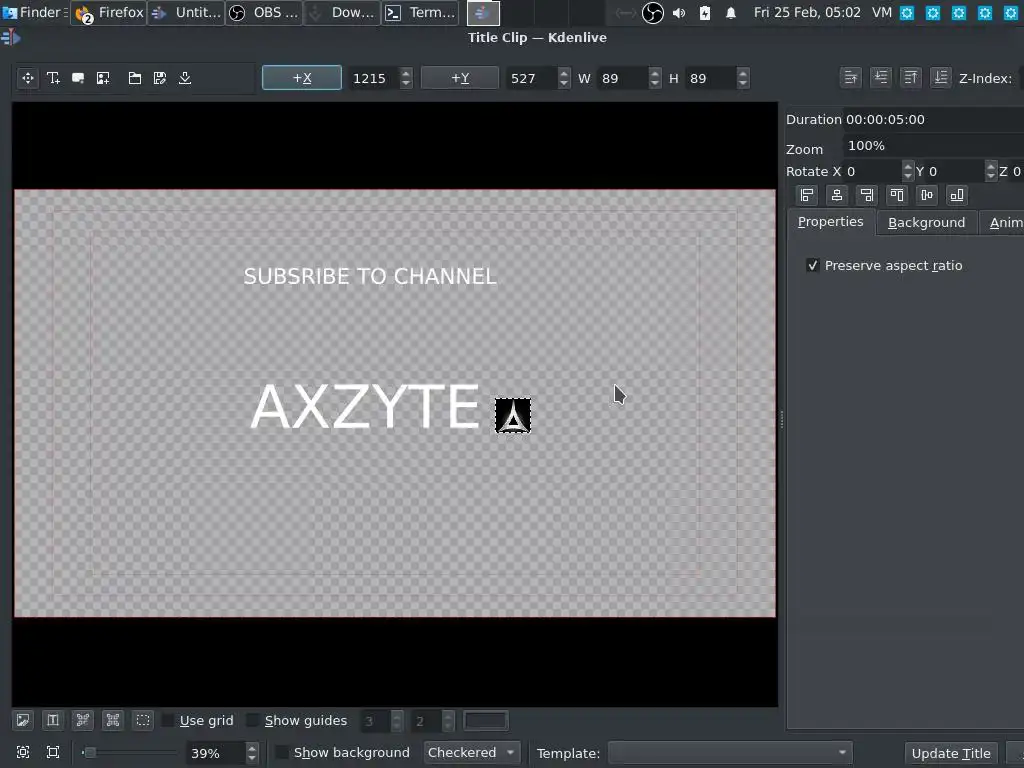1024x768 pixels.
Task: Click the deselect-all dashed rectangle icon
Action: coord(143,720)
